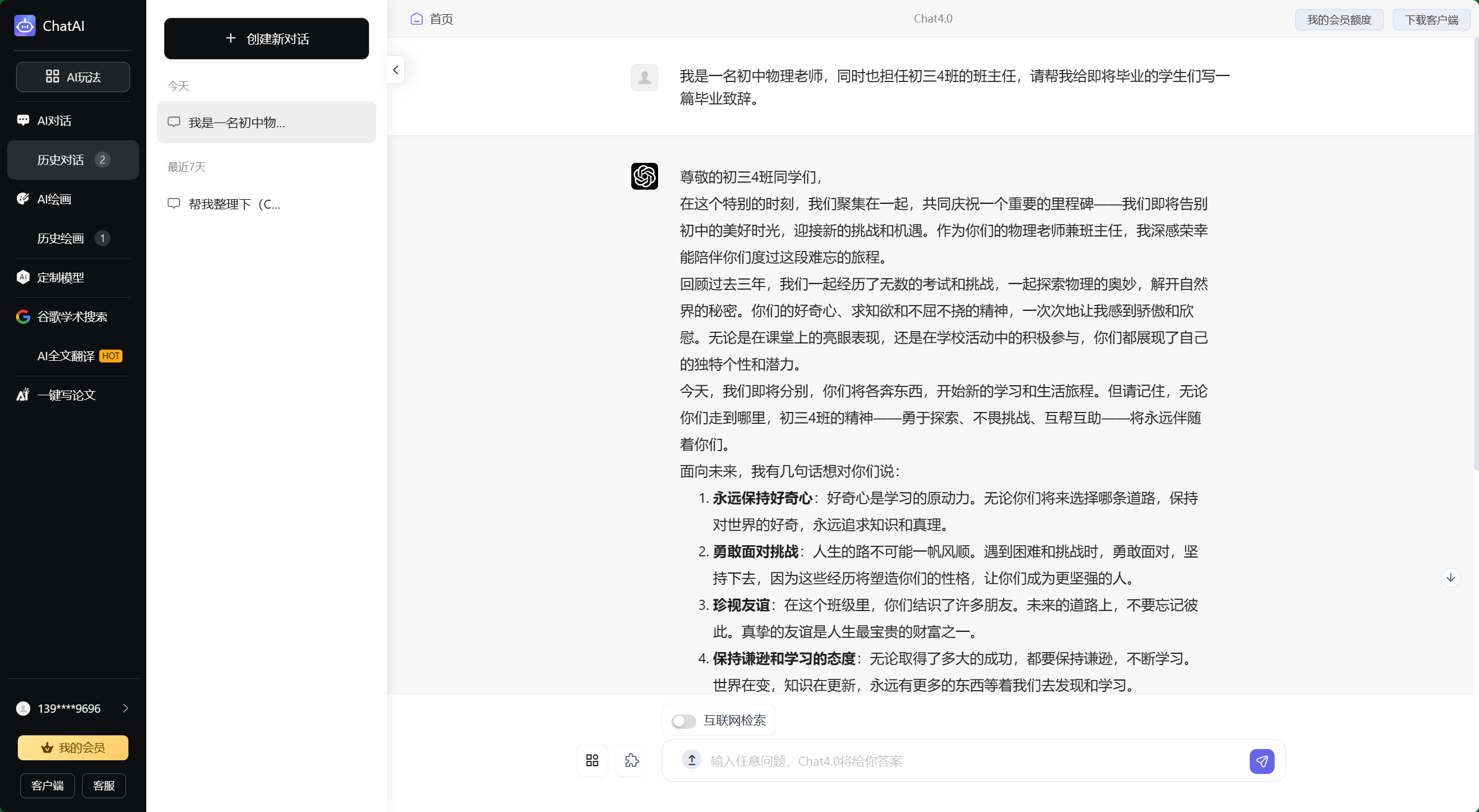
Task: Click the 创建新对话 button
Action: [x=266, y=39]
